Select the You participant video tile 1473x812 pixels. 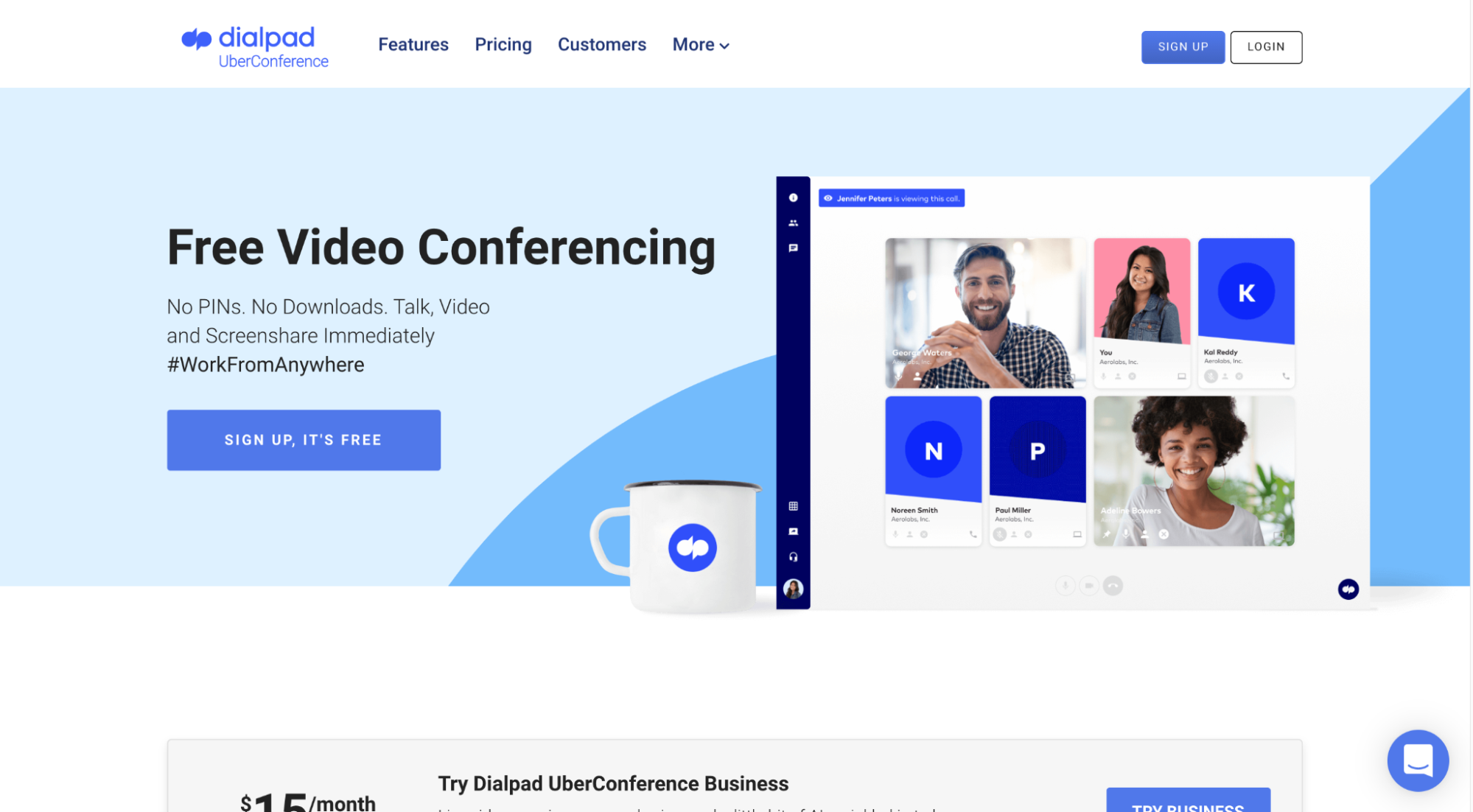pyautogui.click(x=1141, y=313)
